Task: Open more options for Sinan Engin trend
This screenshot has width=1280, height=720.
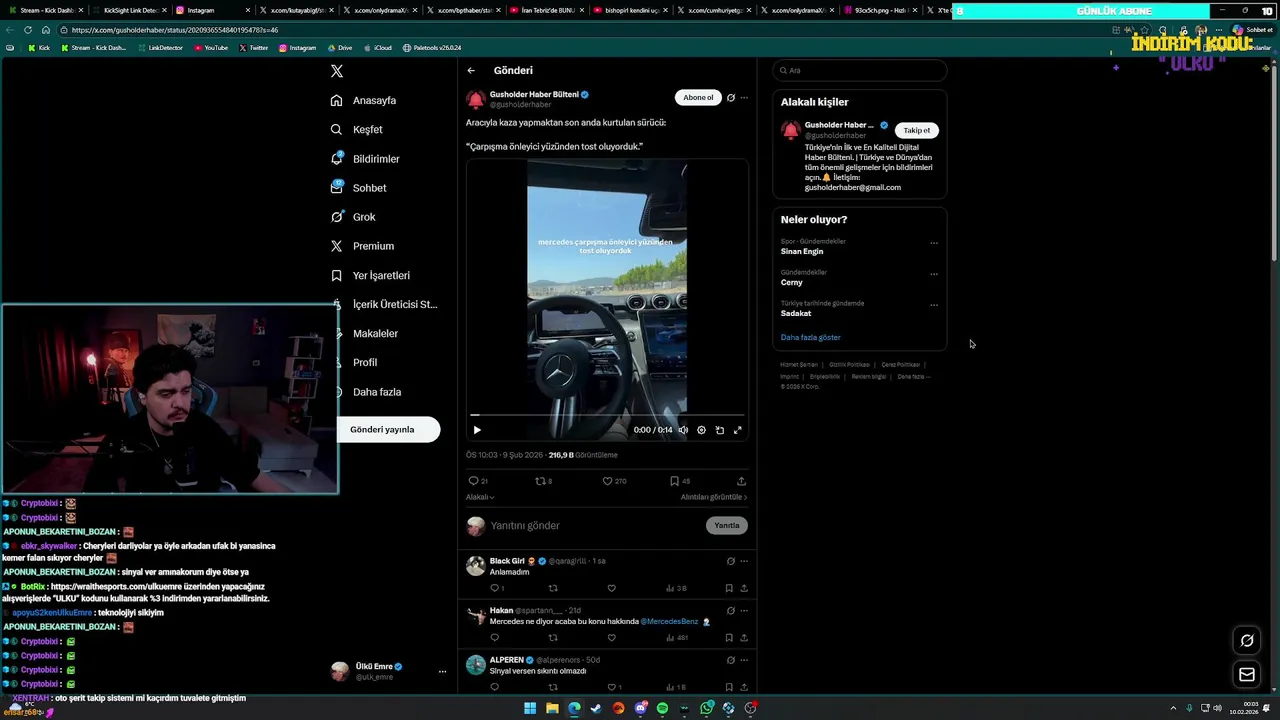Action: [x=934, y=243]
